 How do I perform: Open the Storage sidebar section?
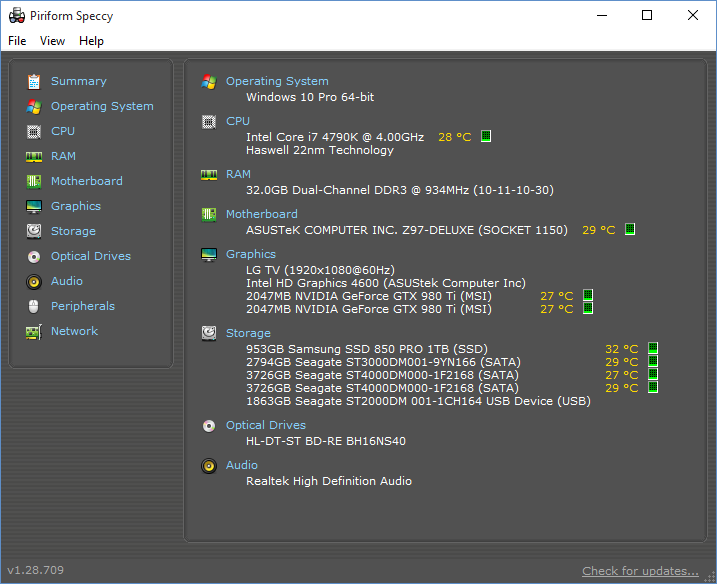point(73,231)
